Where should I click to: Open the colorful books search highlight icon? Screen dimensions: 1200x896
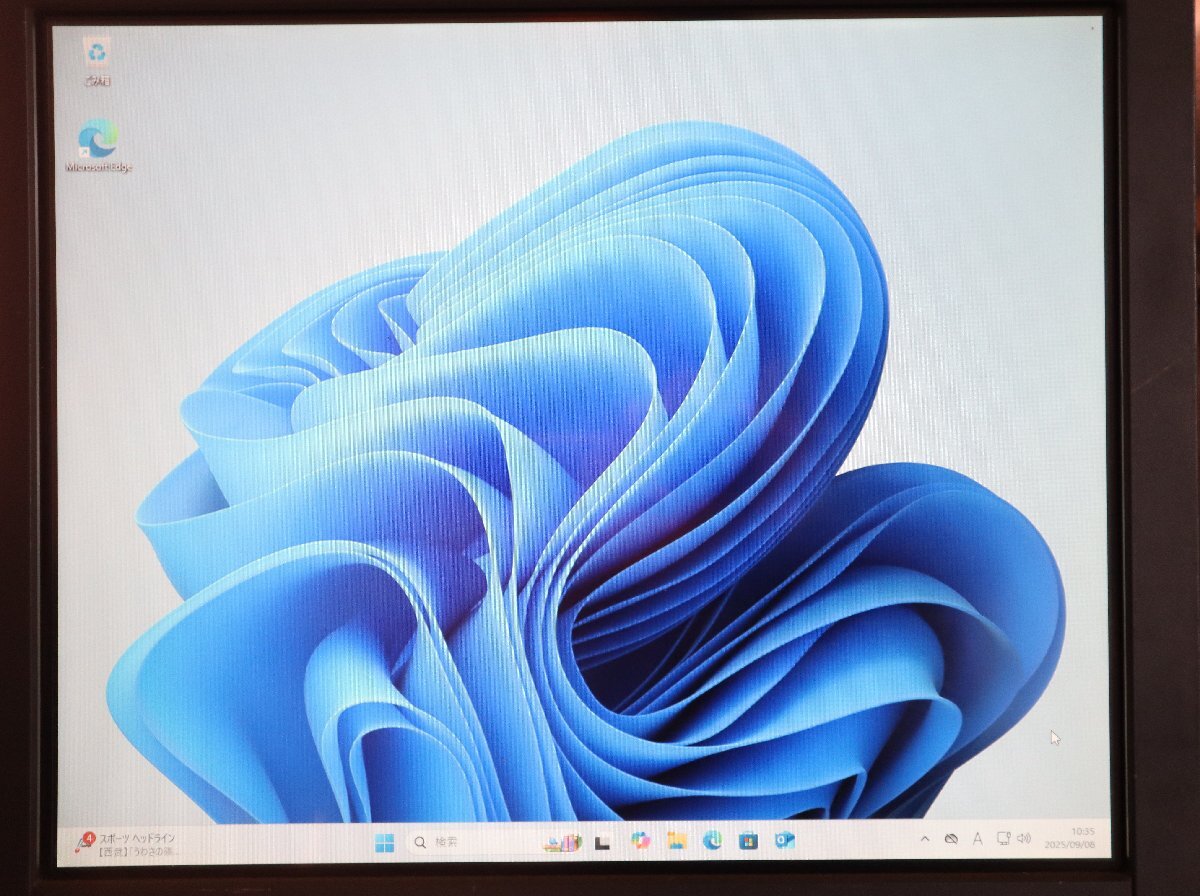564,843
